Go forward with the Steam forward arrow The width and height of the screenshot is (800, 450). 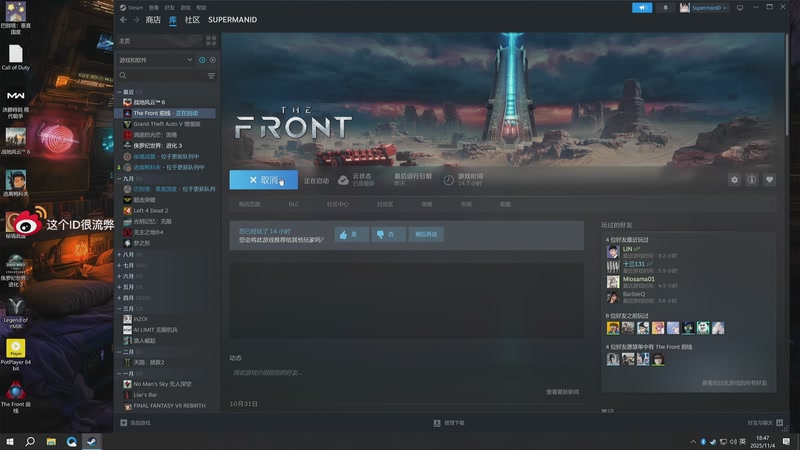tap(136, 19)
